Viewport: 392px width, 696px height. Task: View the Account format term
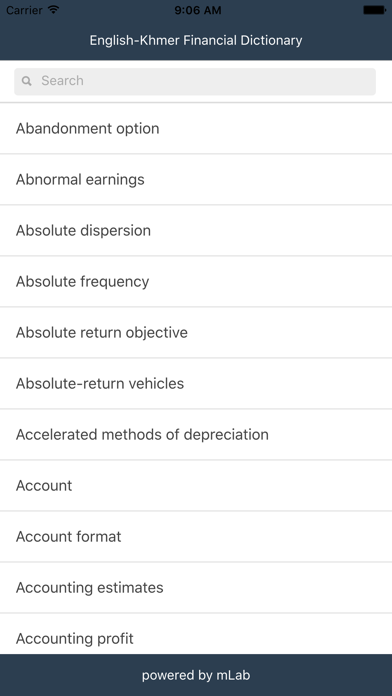click(x=196, y=537)
